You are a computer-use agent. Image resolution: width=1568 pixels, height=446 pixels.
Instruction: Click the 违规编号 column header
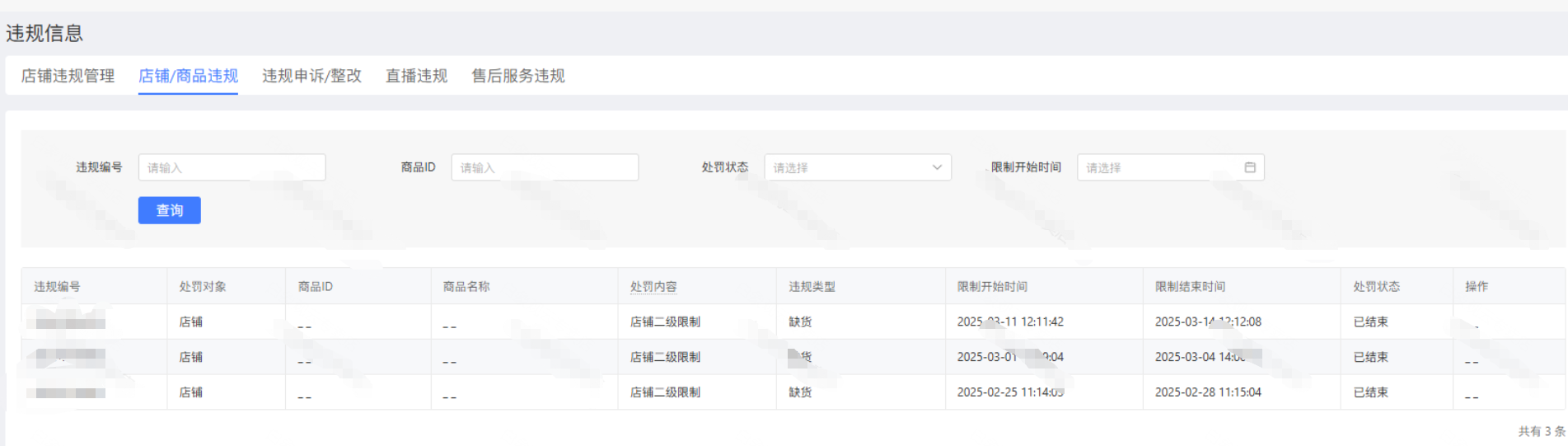click(57, 286)
